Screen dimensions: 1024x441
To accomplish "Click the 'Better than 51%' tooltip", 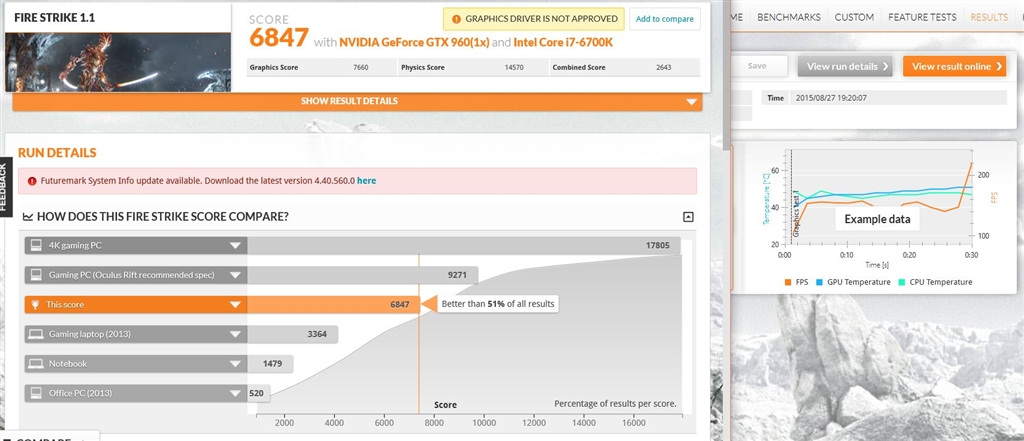I will [498, 304].
